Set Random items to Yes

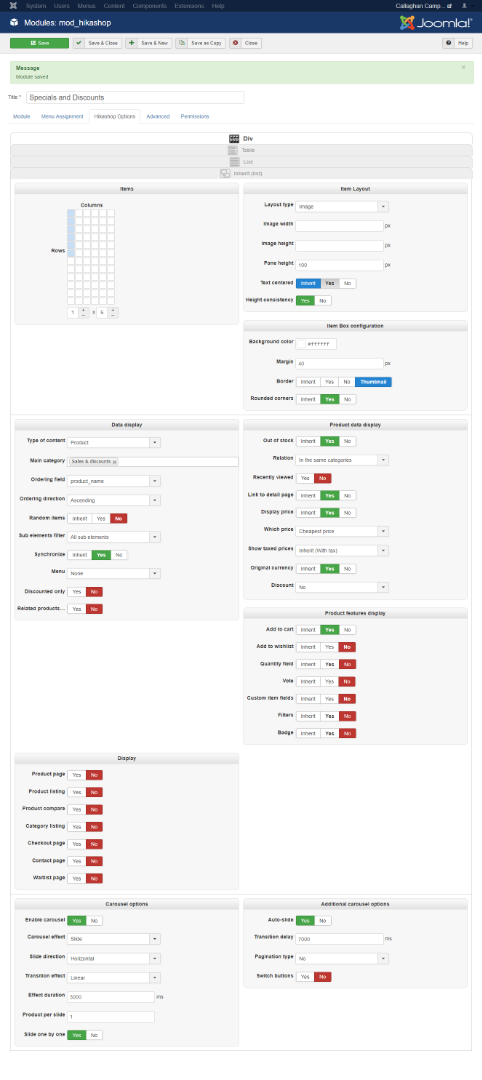point(101,518)
